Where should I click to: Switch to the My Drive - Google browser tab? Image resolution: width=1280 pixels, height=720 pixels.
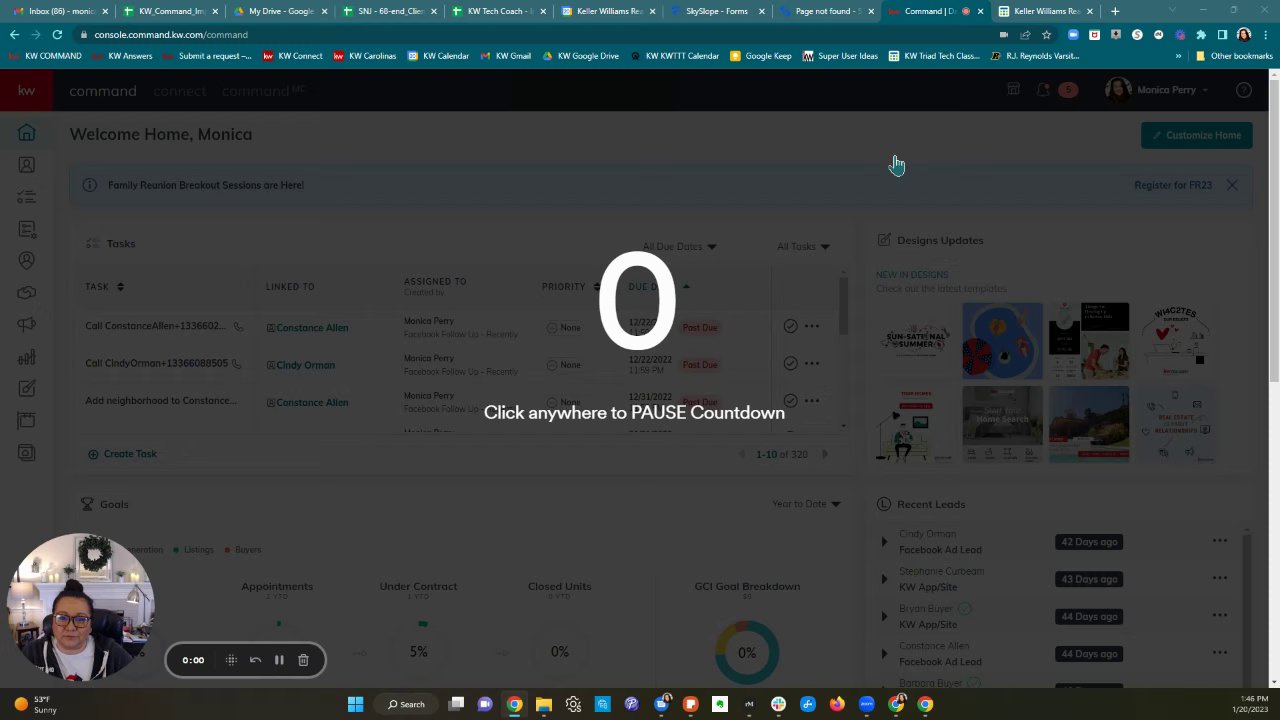(280, 11)
